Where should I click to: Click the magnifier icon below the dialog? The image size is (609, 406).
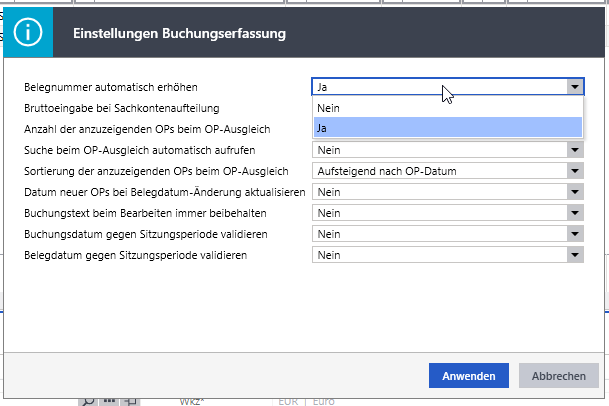pyautogui.click(x=88, y=400)
